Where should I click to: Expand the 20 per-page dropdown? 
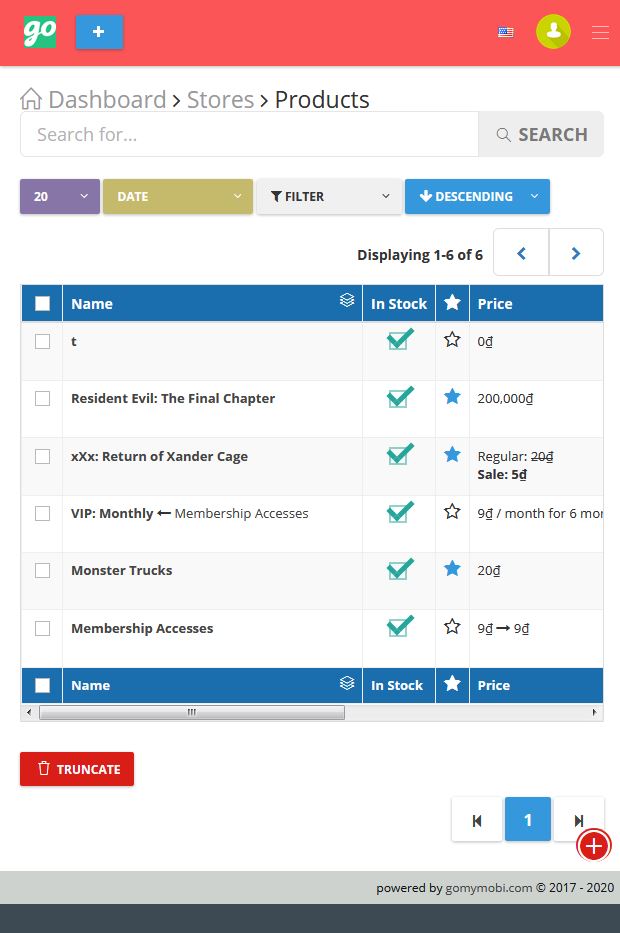(60, 196)
